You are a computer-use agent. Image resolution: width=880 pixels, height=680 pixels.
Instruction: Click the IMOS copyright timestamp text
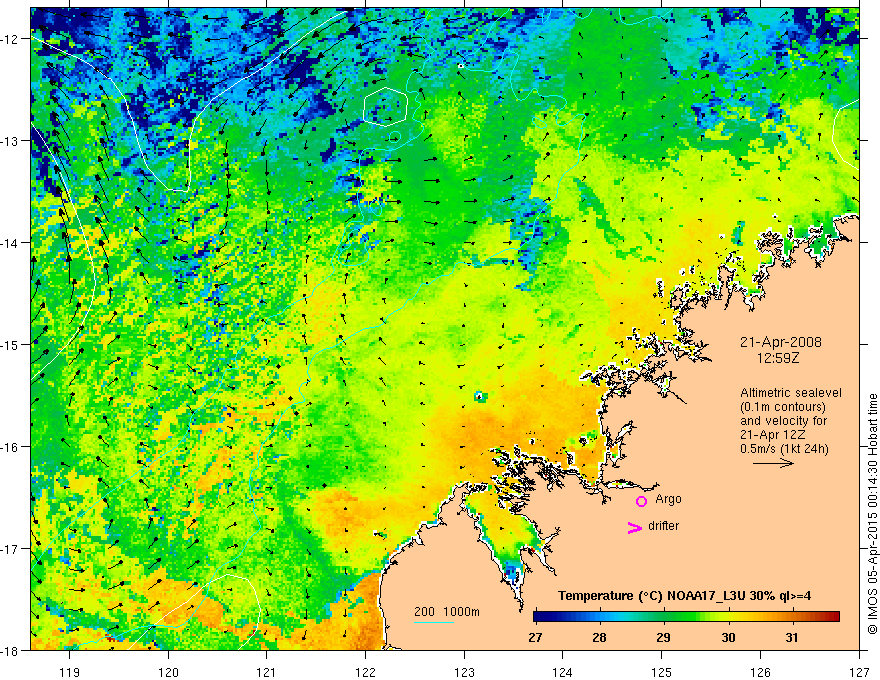coord(872,514)
